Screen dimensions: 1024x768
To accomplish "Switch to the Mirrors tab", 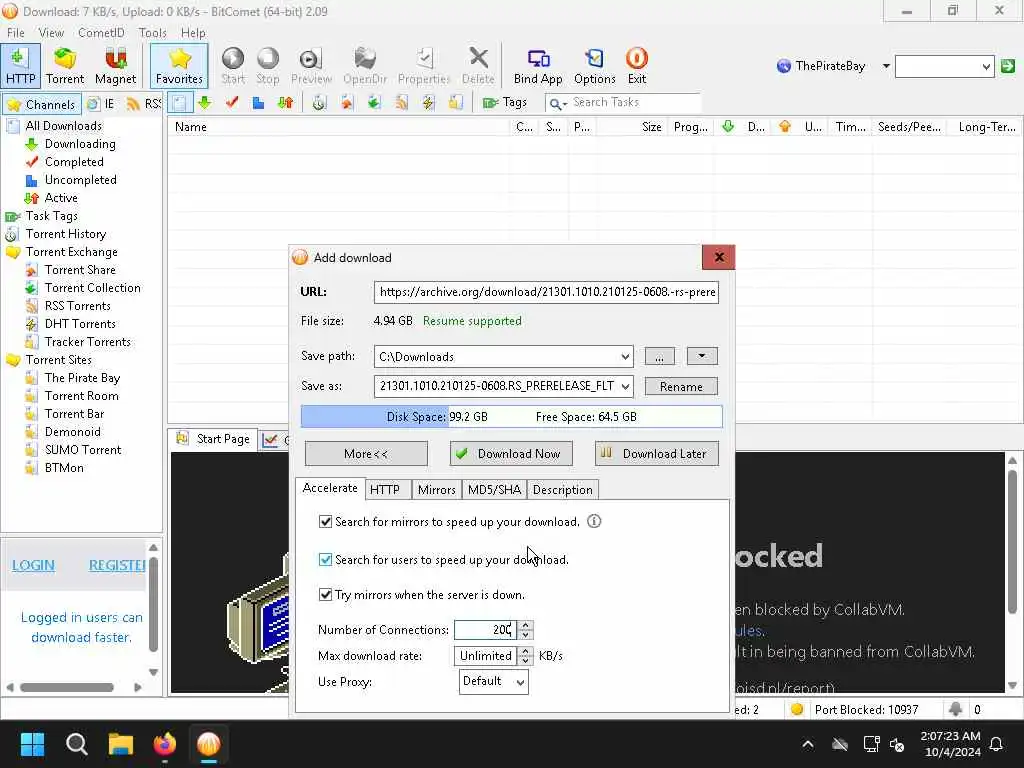I will pos(436,490).
